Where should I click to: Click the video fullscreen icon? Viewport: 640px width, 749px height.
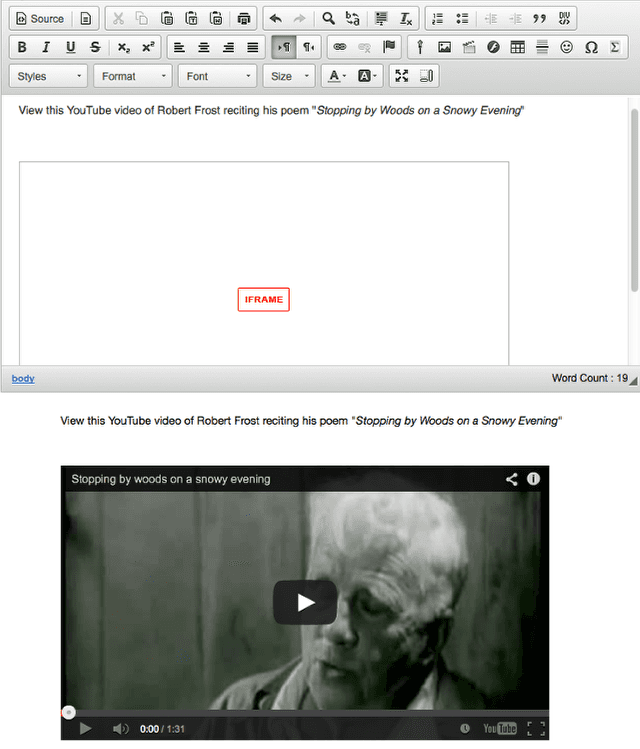click(x=536, y=728)
